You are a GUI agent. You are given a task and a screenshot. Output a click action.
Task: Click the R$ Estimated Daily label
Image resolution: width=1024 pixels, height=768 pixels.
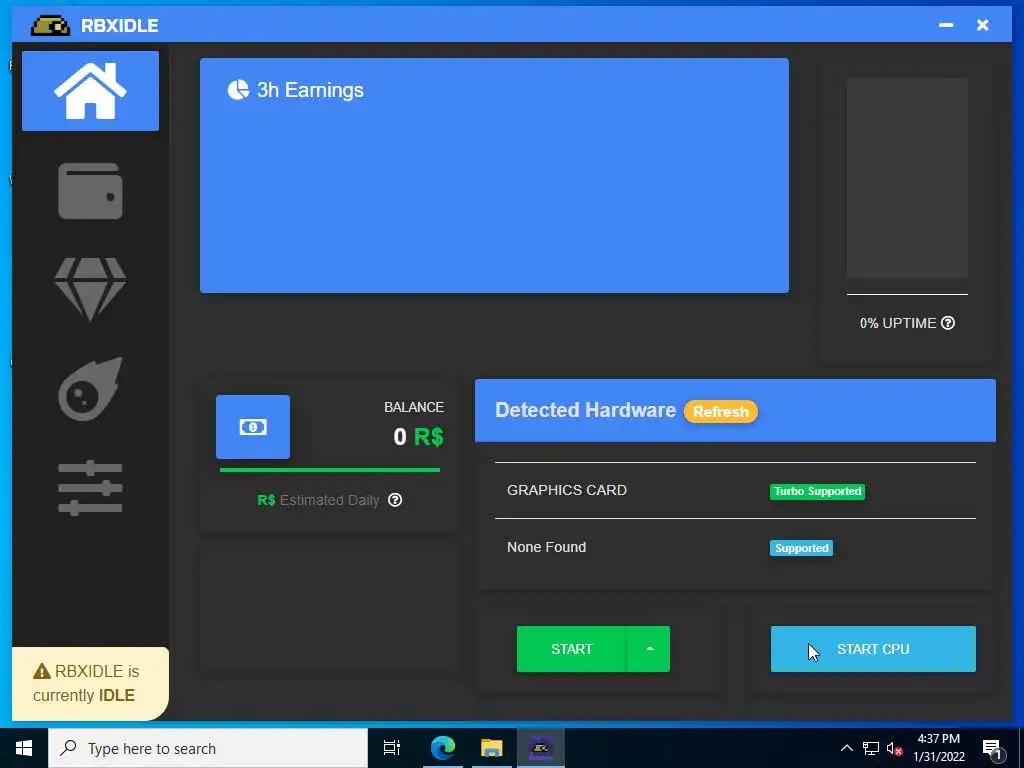click(x=318, y=500)
